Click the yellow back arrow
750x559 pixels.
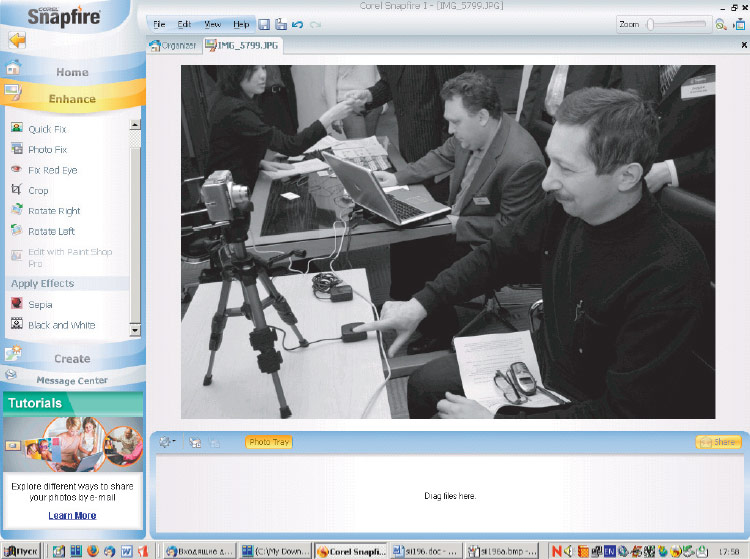pyautogui.click(x=17, y=41)
